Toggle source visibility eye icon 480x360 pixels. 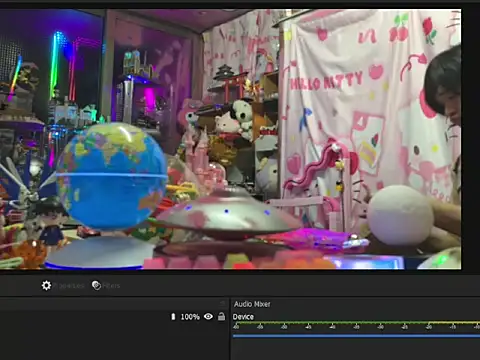pyautogui.click(x=208, y=316)
